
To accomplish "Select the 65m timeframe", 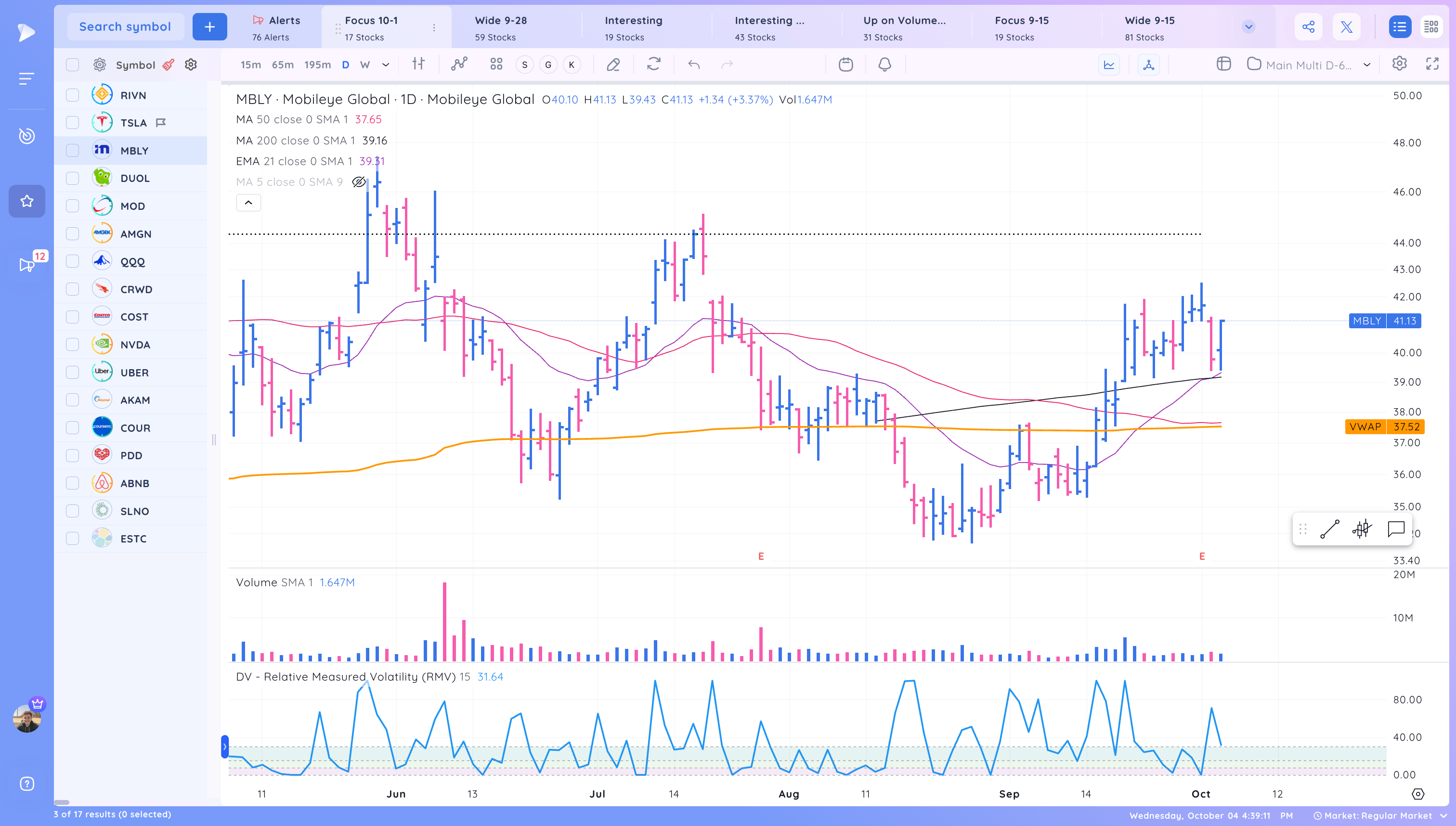I will (x=283, y=65).
